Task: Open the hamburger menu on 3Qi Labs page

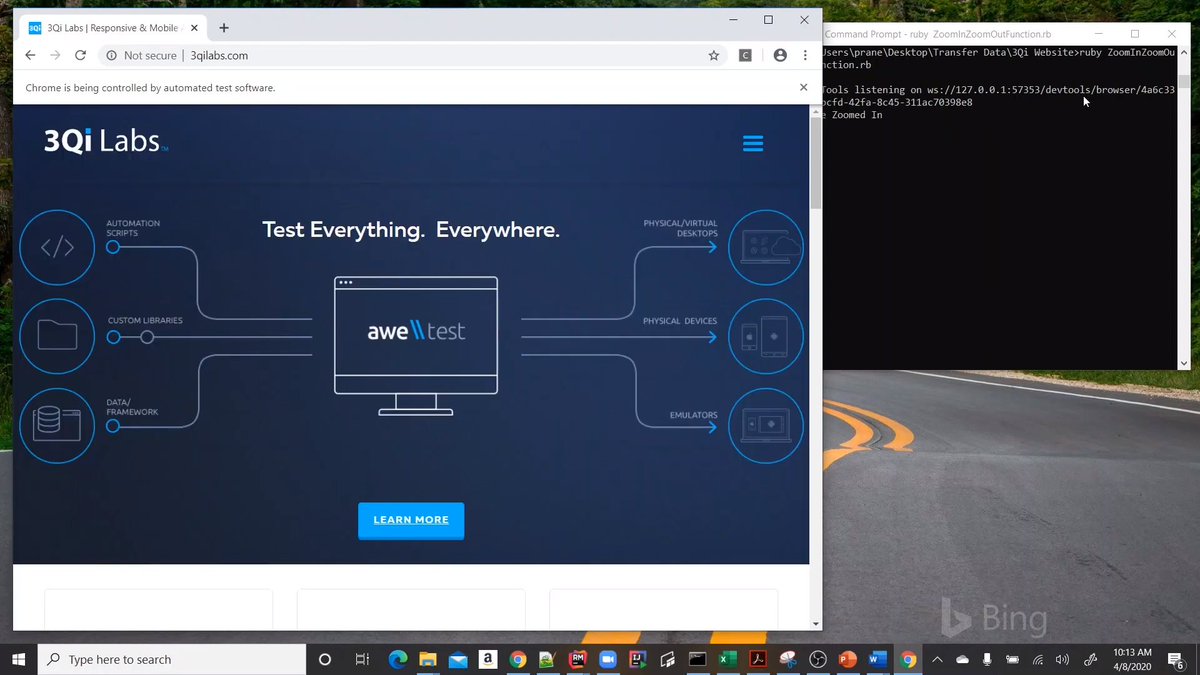Action: pos(753,144)
